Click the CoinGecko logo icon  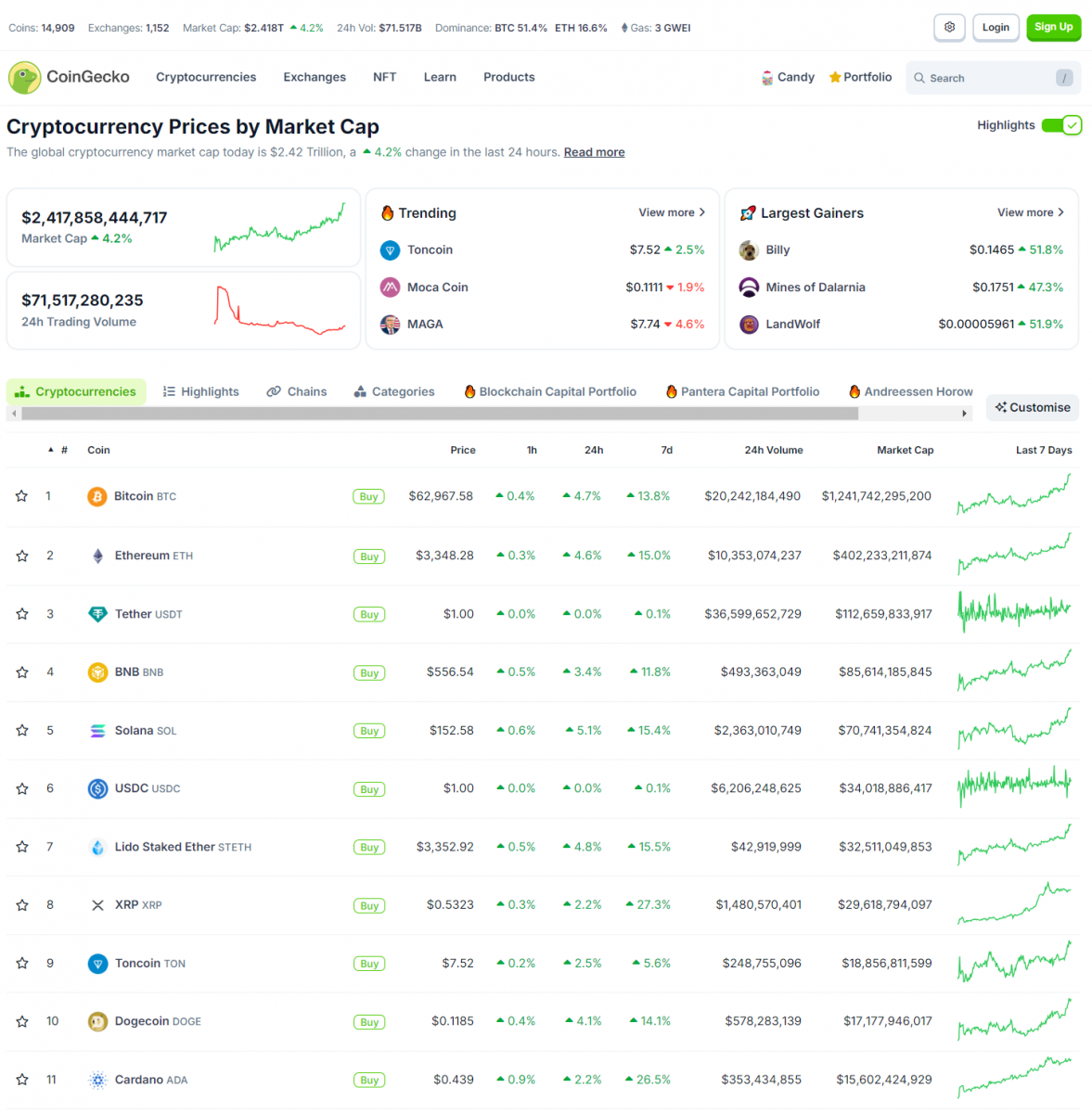(x=24, y=78)
